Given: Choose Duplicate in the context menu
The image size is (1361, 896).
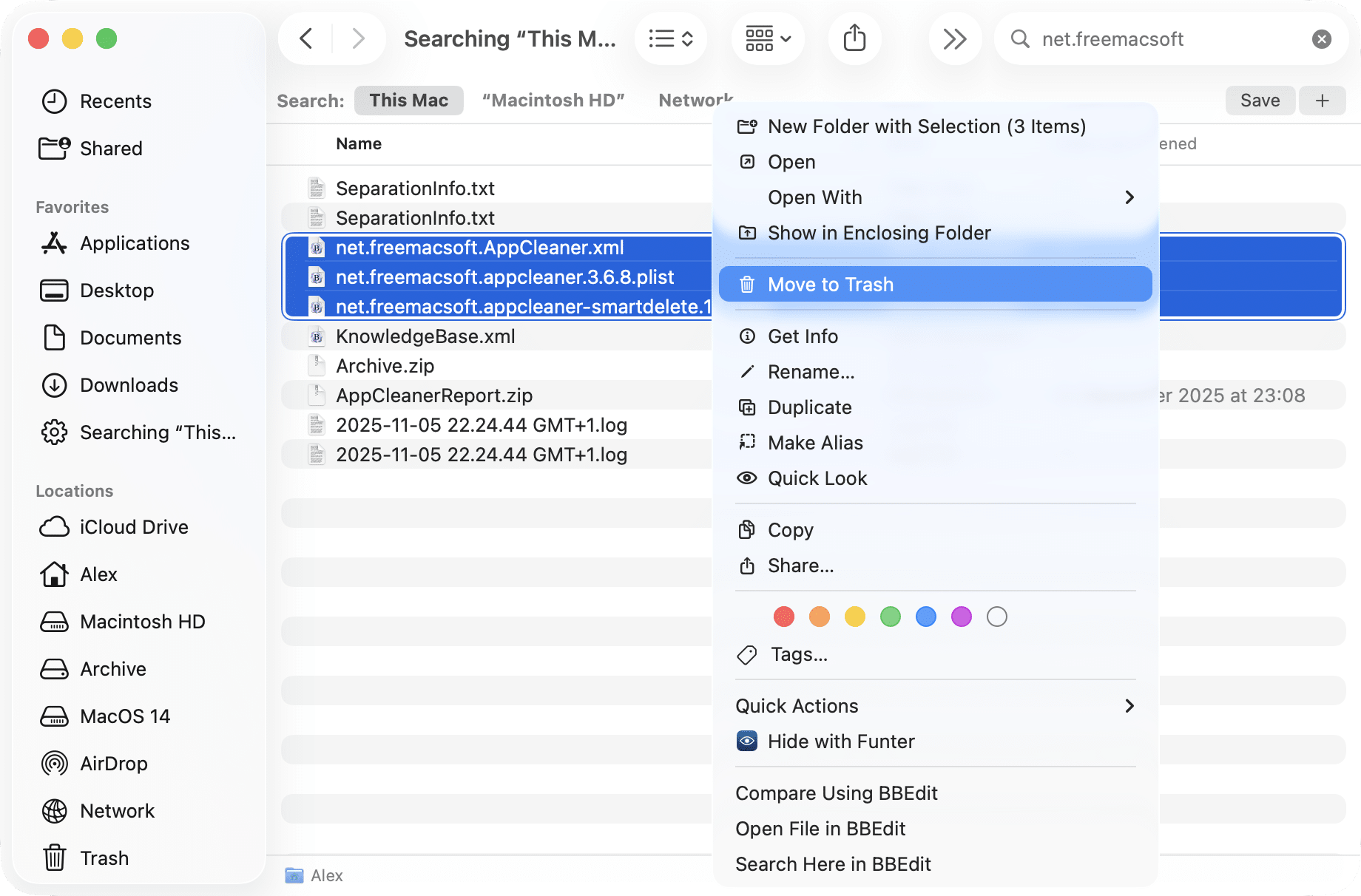Looking at the screenshot, I should click(x=935, y=407).
